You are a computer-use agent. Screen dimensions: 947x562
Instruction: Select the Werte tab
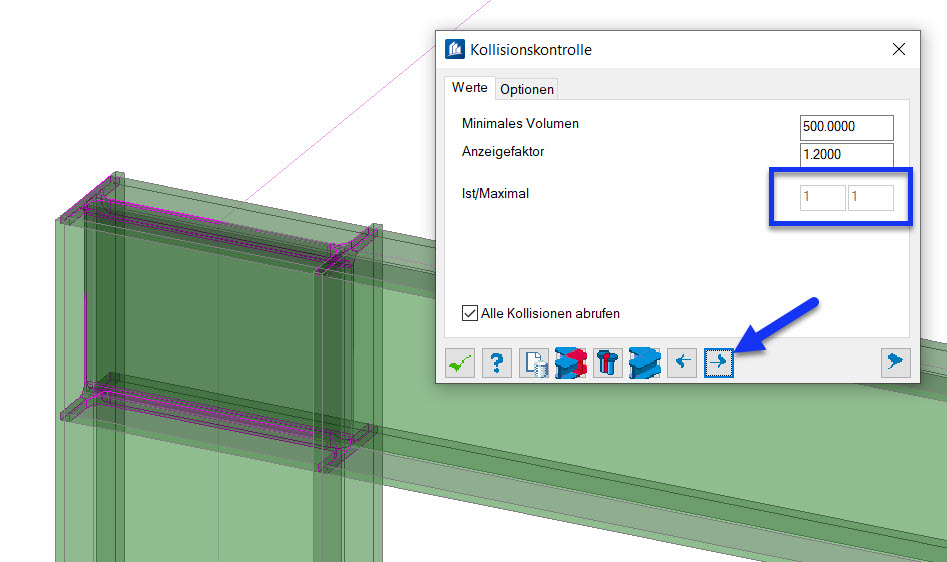click(469, 88)
